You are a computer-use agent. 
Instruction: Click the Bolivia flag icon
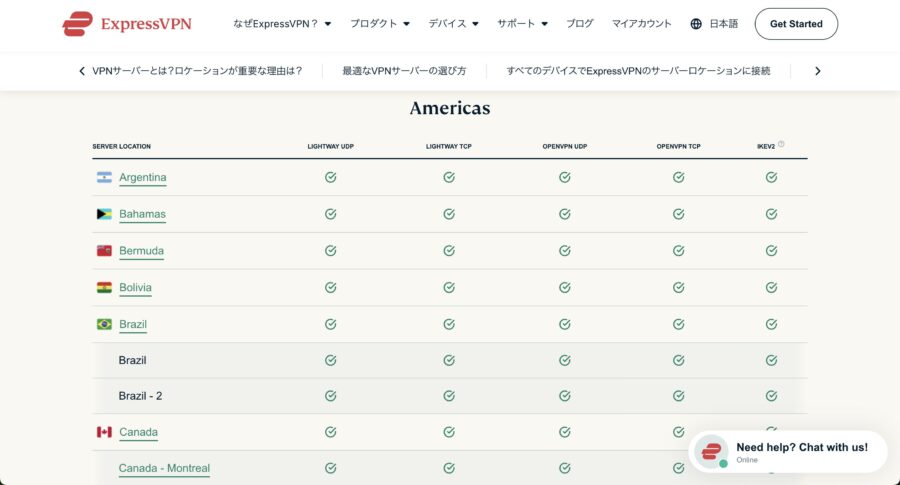click(104, 288)
